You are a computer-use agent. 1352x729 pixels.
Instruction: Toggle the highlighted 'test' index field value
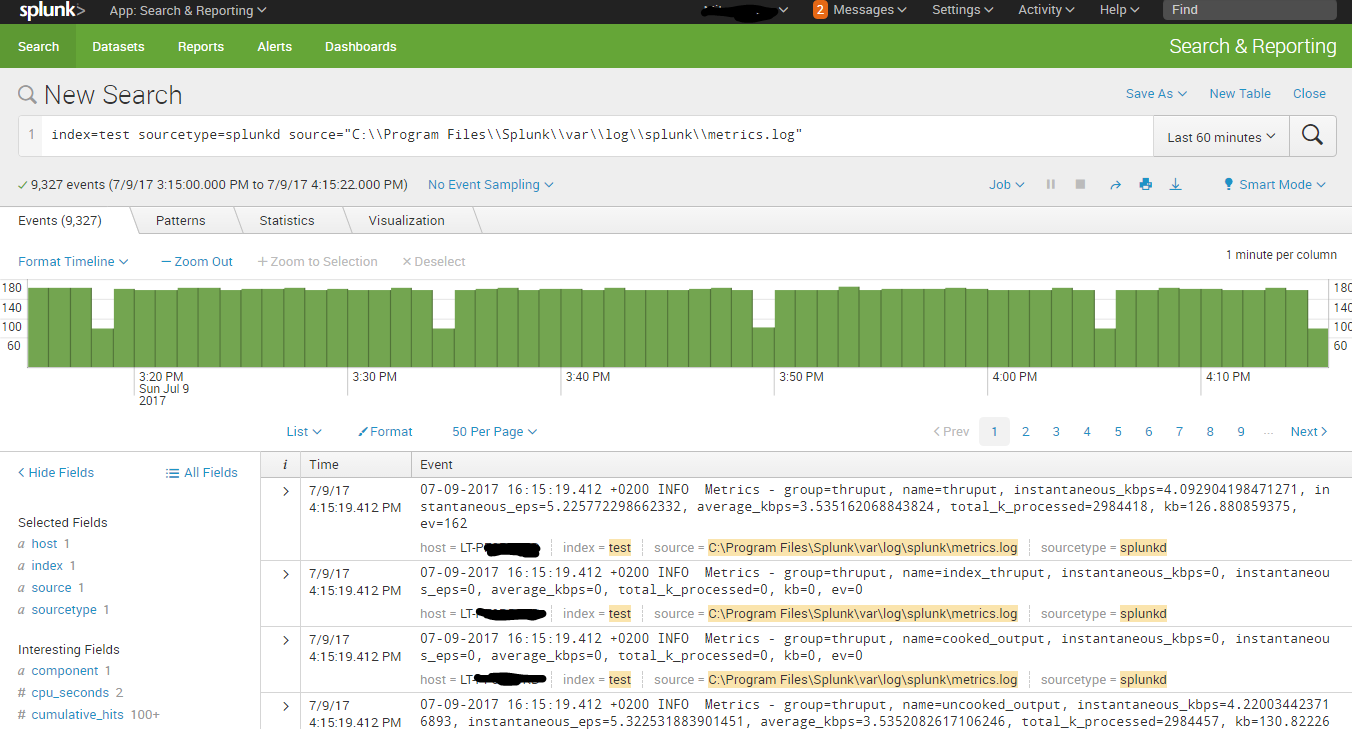point(619,547)
